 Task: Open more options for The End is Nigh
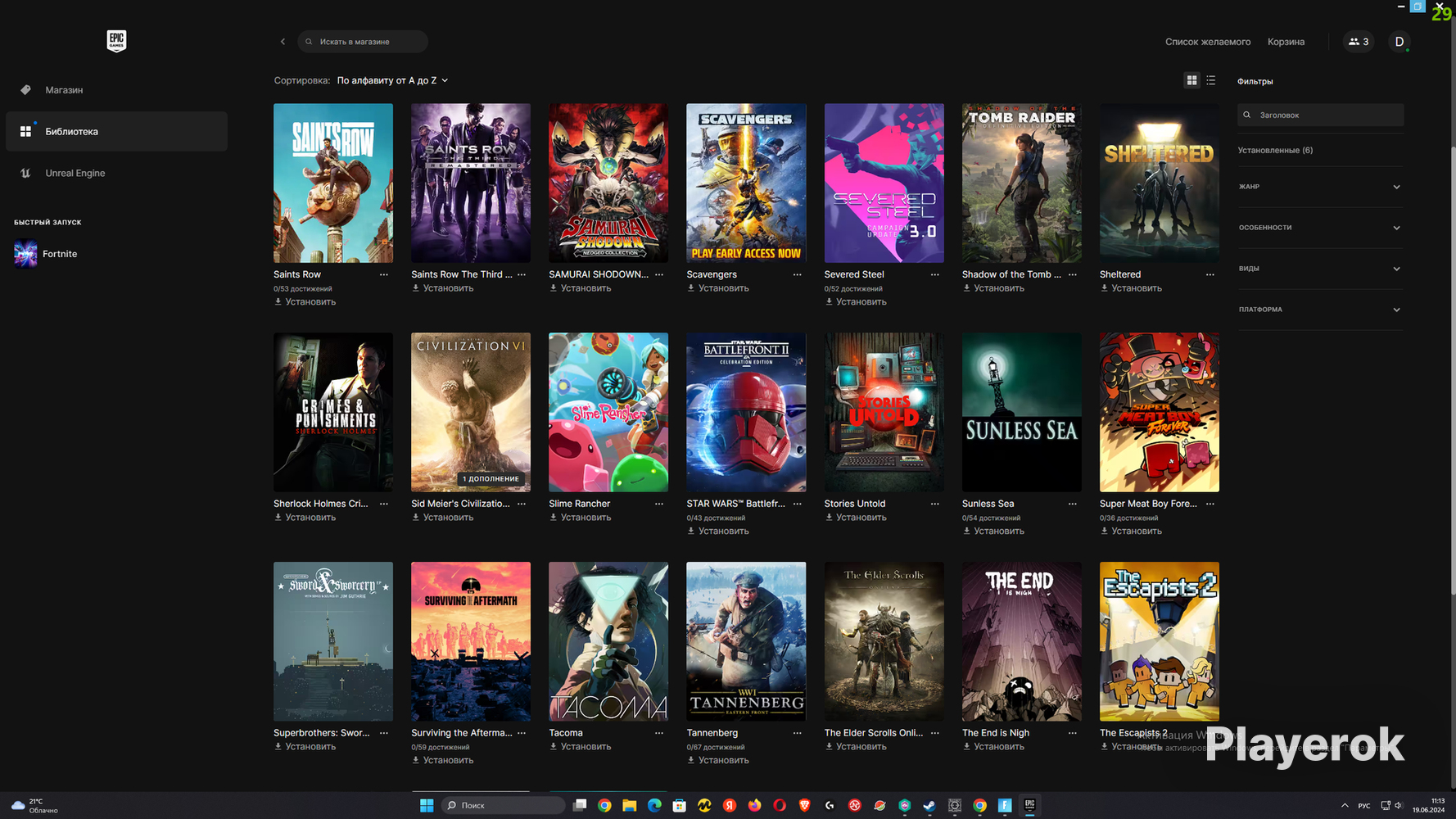tap(1072, 733)
